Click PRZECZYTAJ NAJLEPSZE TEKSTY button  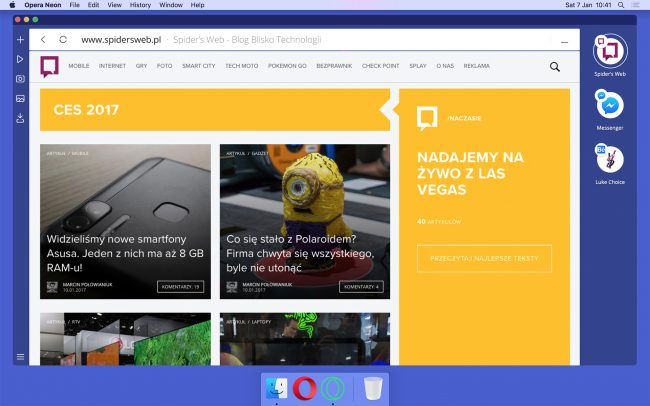pos(484,258)
